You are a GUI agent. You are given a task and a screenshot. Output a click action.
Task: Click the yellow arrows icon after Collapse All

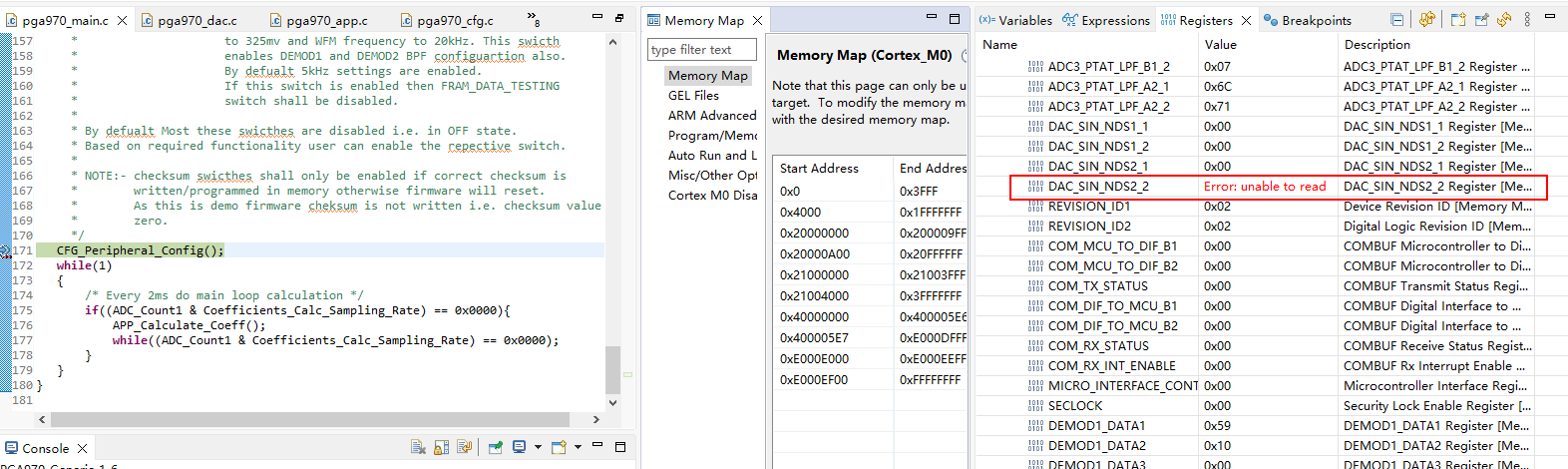pyautogui.click(x=1427, y=20)
